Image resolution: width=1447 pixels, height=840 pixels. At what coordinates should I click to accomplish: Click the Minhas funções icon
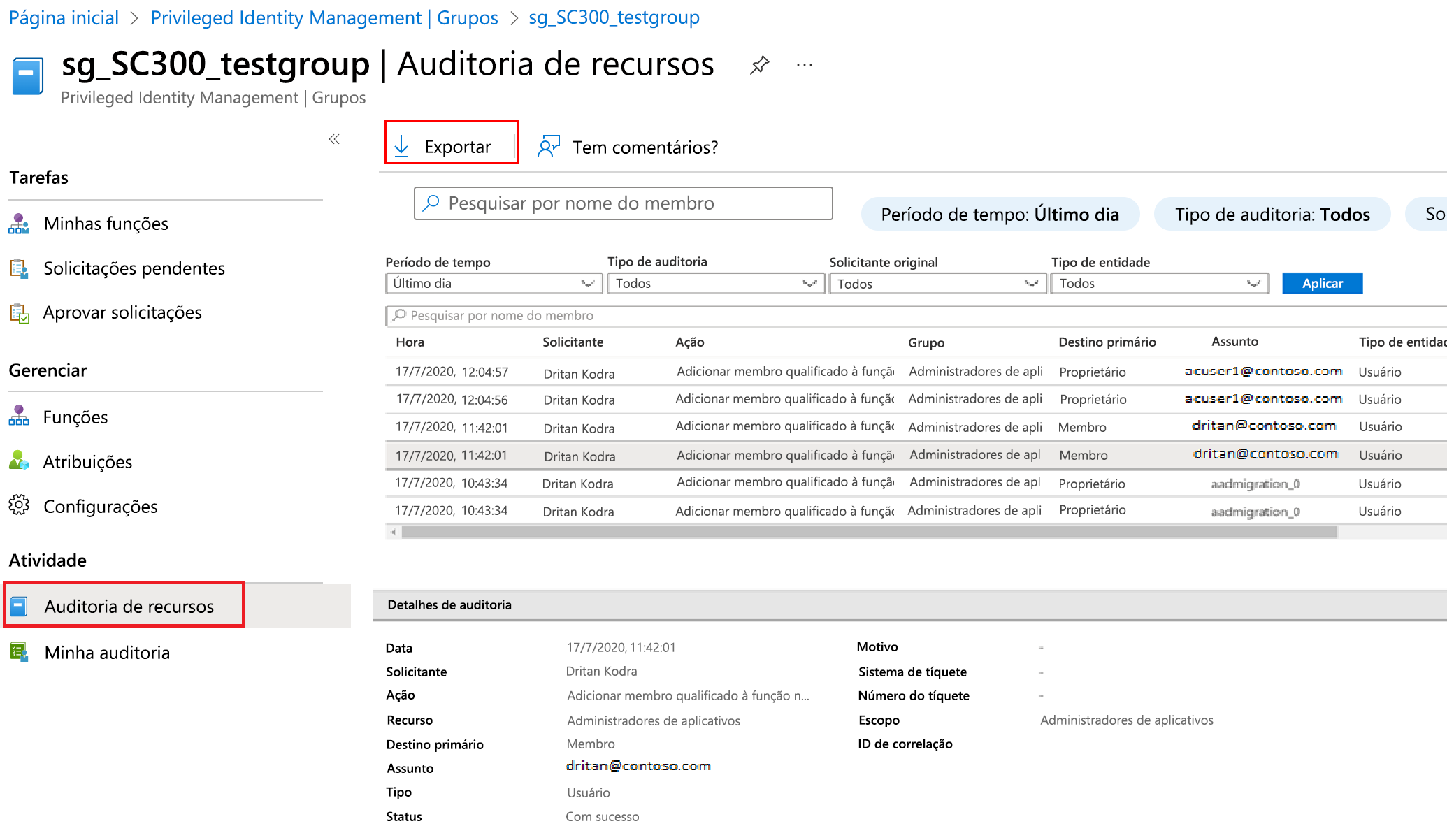[19, 224]
